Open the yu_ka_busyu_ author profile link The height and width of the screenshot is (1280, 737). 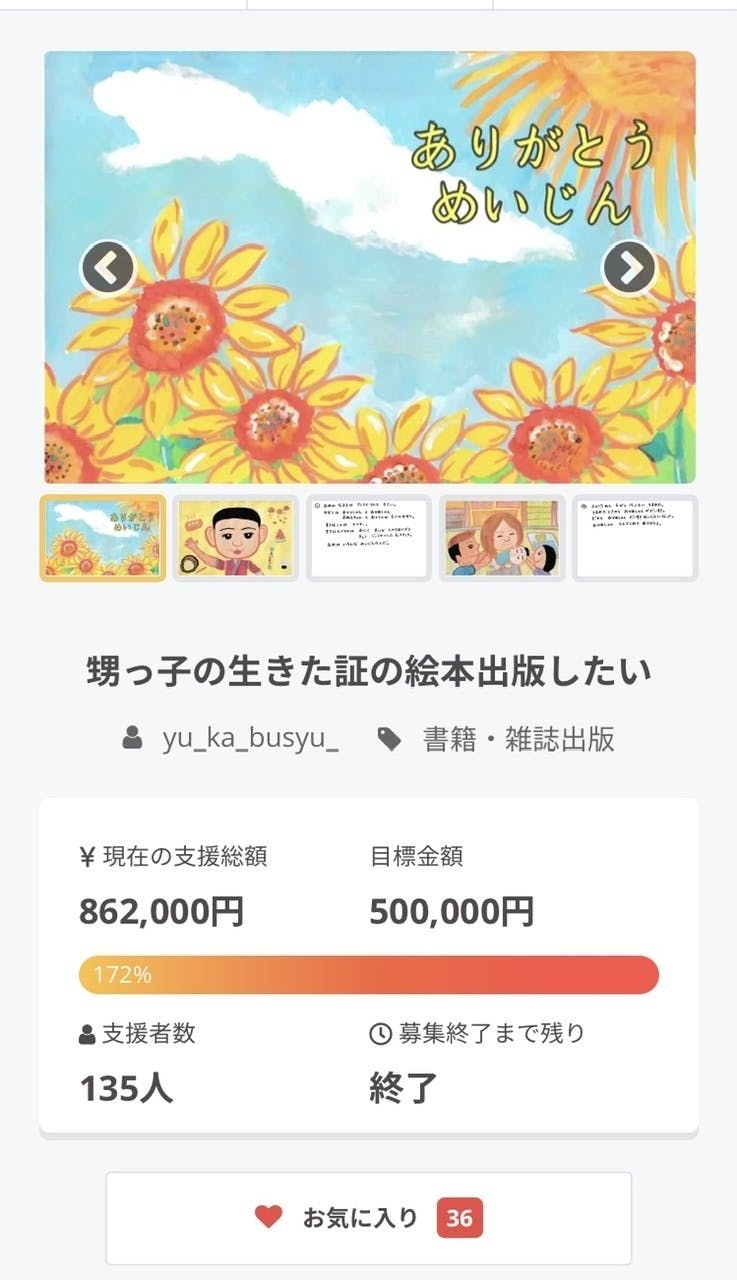pyautogui.click(x=250, y=739)
